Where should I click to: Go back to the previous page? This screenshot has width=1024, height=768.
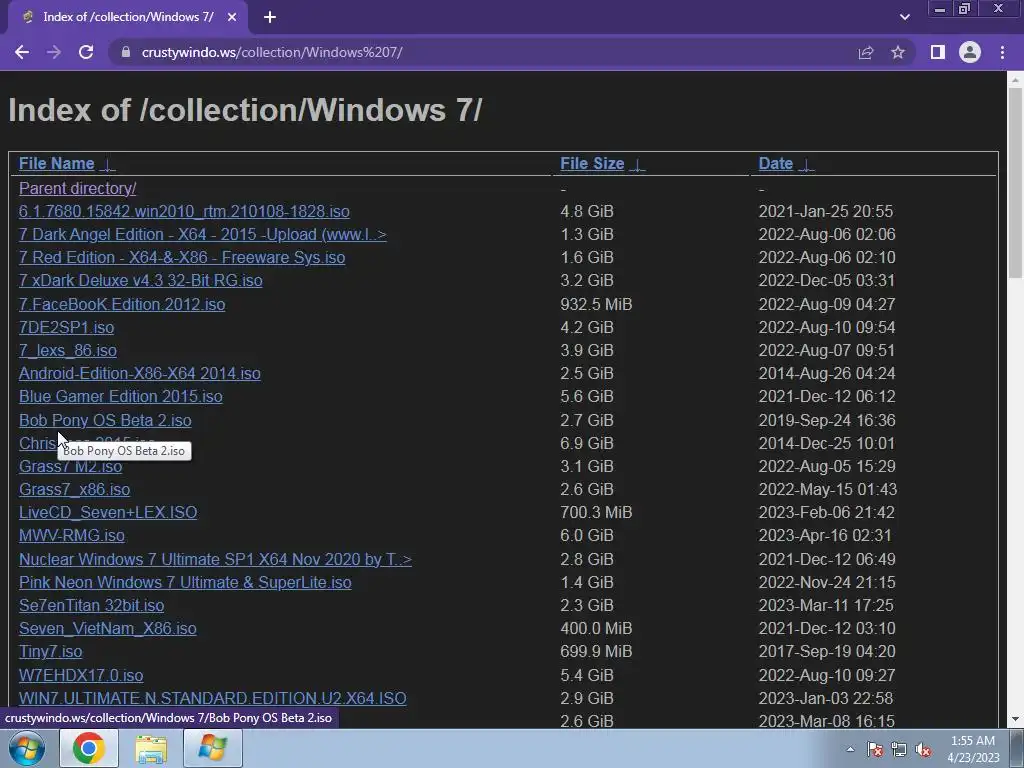tap(22, 52)
